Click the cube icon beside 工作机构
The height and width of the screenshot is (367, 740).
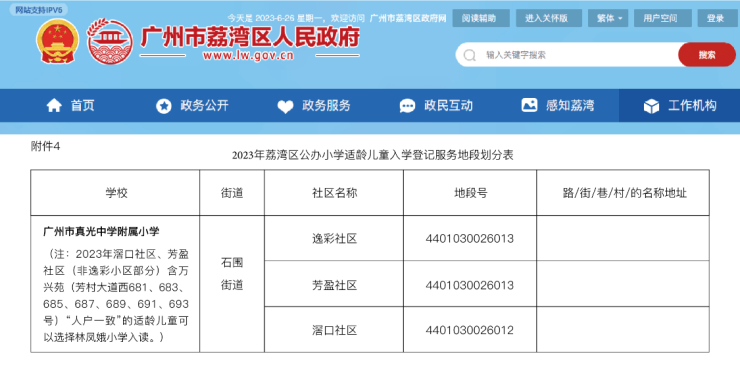point(651,106)
